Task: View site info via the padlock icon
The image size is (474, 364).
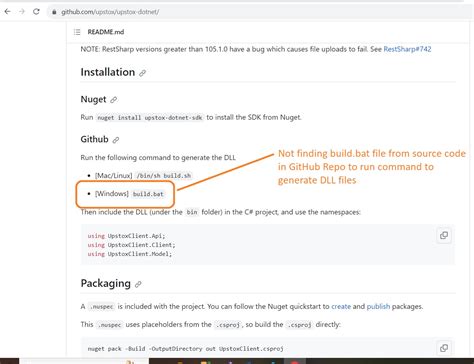Action: click(54, 12)
